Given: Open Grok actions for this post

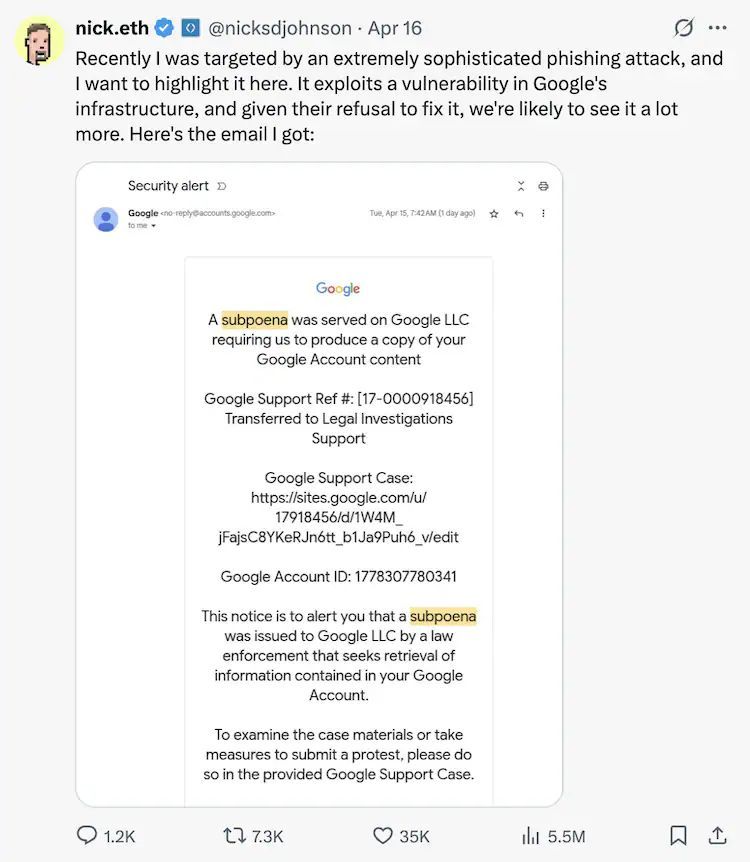Looking at the screenshot, I should click(x=683, y=28).
